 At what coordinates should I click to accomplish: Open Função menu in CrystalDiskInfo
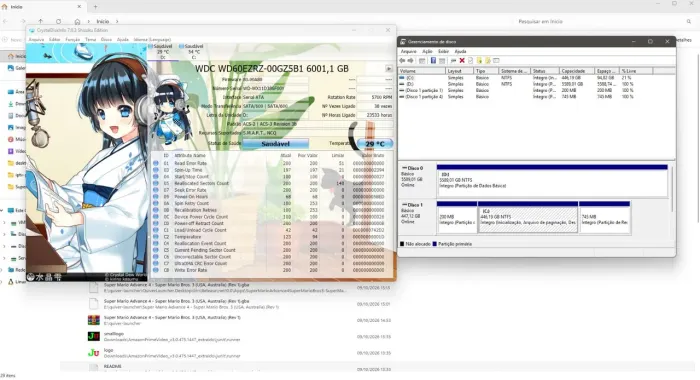point(72,39)
